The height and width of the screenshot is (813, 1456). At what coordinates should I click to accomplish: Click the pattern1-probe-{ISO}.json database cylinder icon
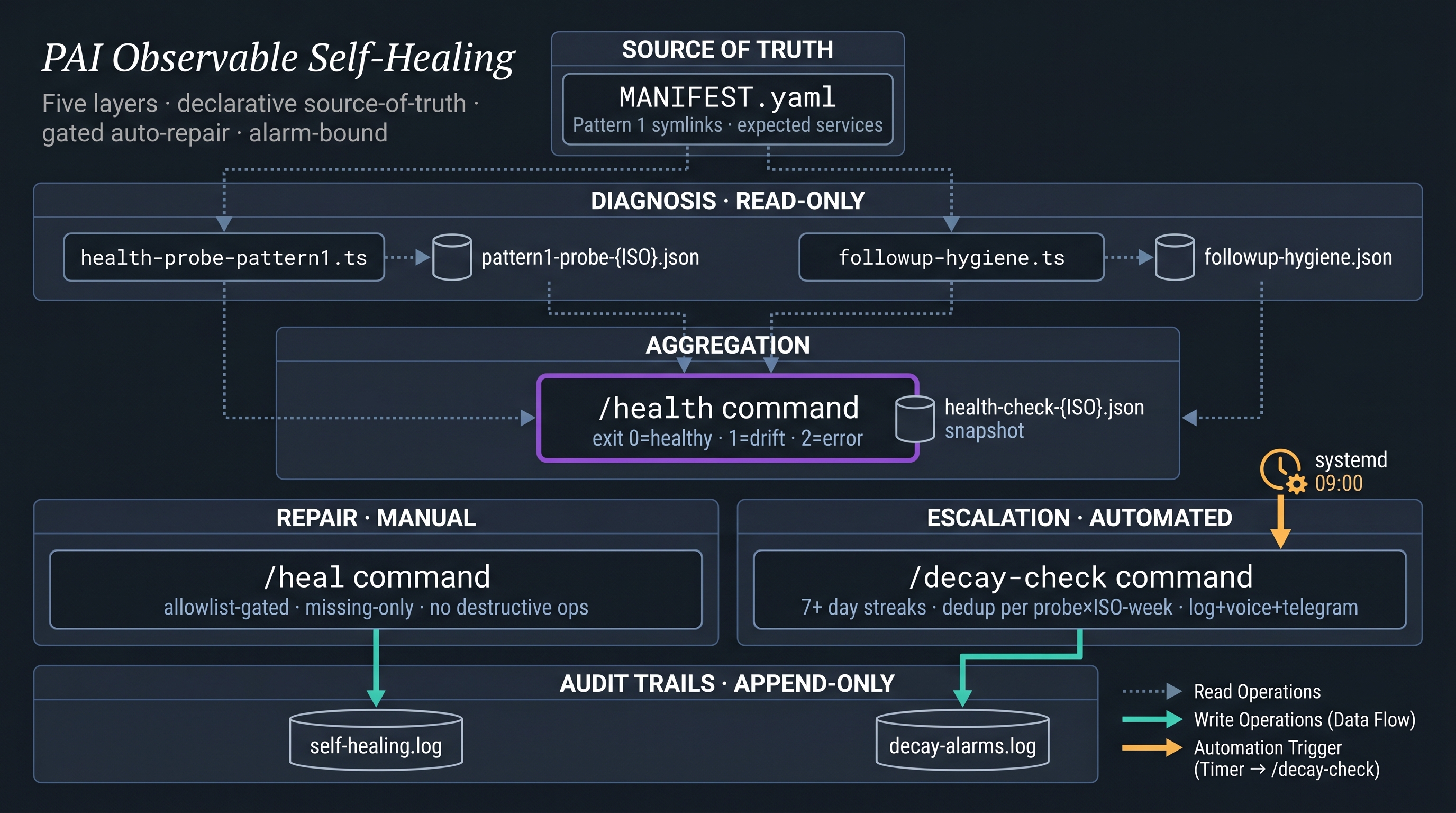(x=452, y=257)
